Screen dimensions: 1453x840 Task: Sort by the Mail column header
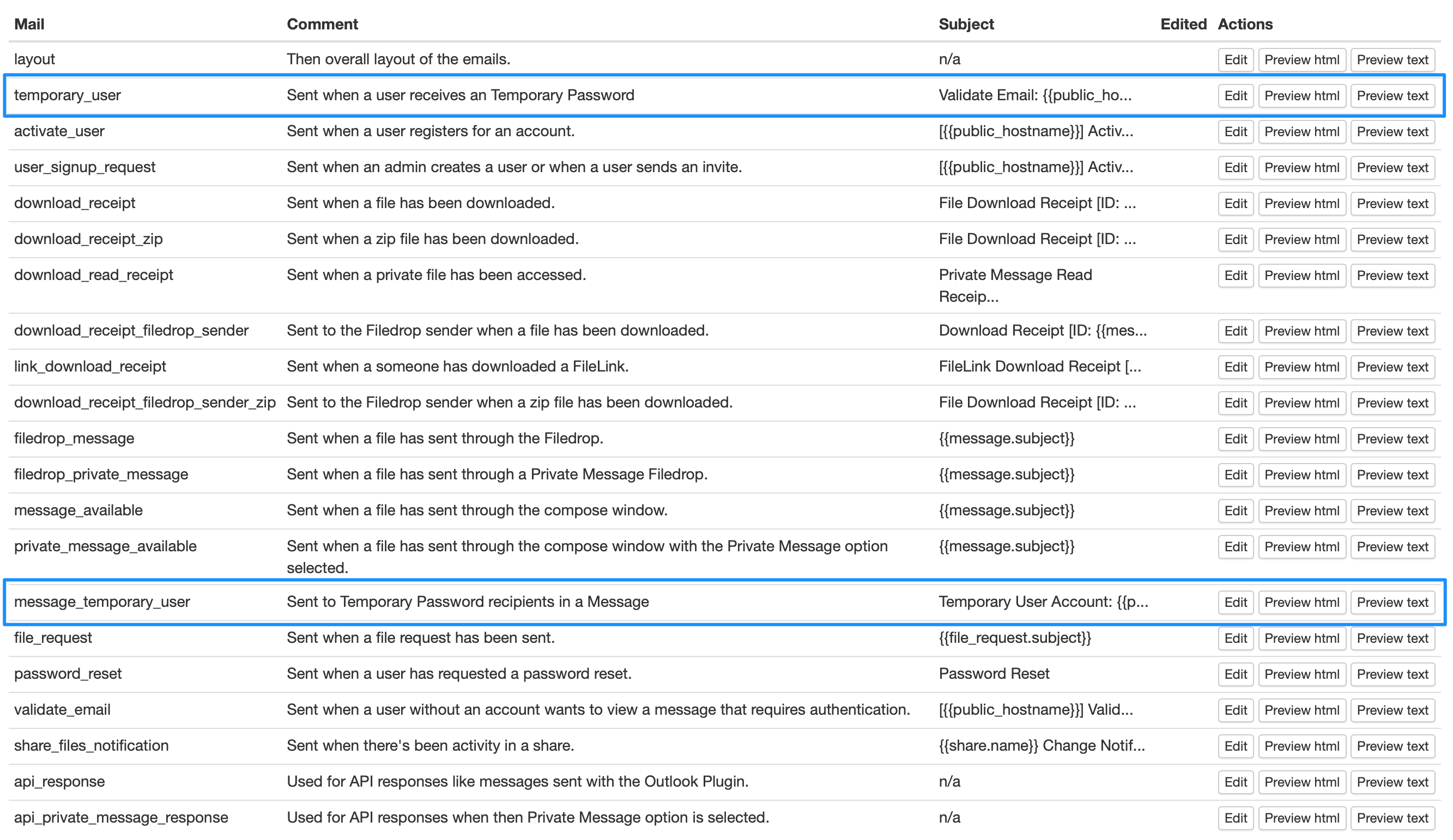pos(30,24)
